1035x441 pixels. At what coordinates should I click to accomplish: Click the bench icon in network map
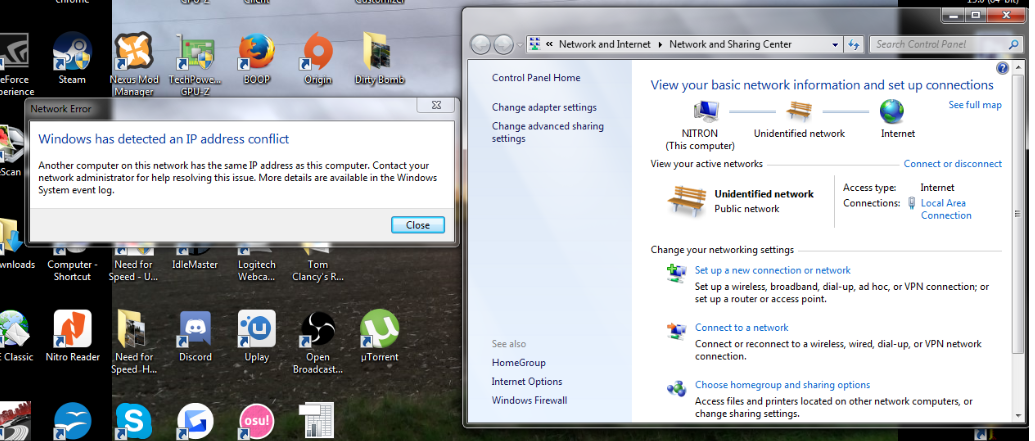point(799,111)
